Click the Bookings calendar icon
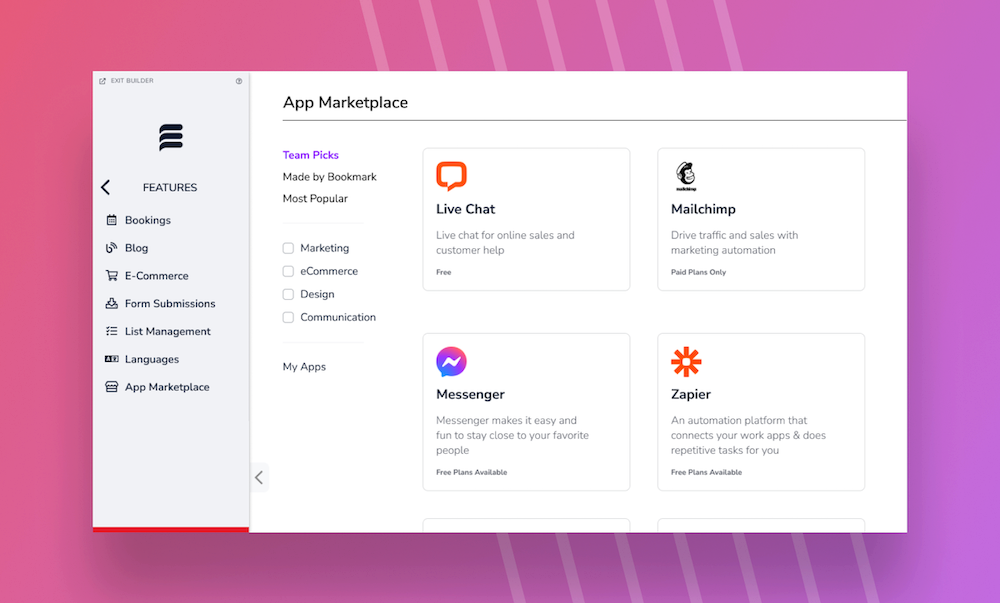1000x603 pixels. point(112,220)
